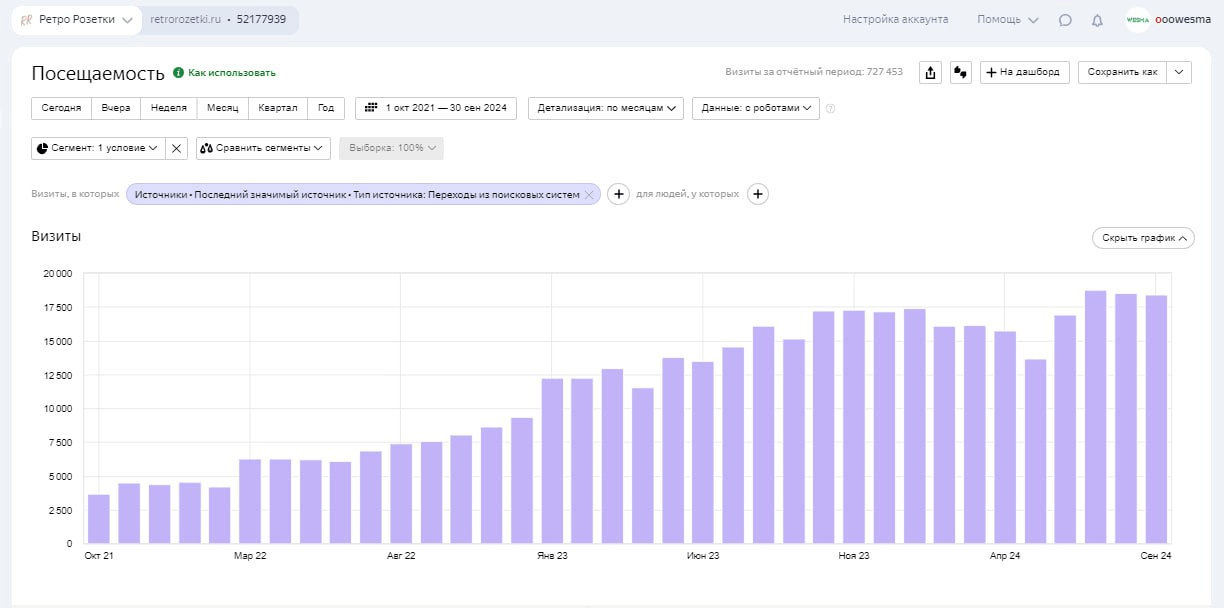Image resolution: width=1224 pixels, height=608 pixels.
Task: Open the chat bubble icon
Action: (x=1065, y=20)
